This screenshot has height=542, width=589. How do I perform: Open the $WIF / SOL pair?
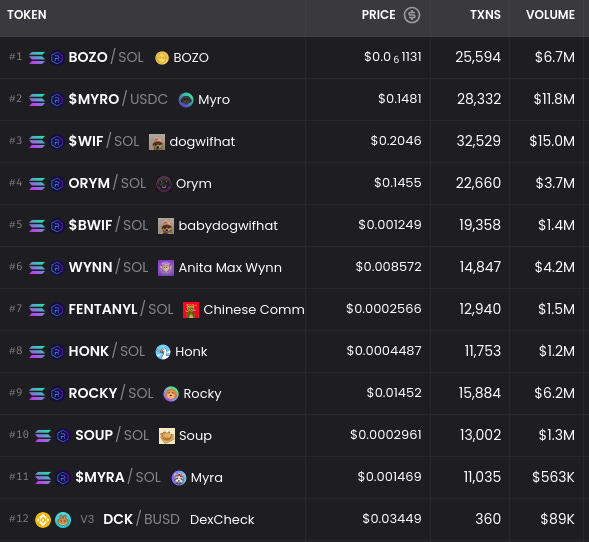[x=104, y=142]
